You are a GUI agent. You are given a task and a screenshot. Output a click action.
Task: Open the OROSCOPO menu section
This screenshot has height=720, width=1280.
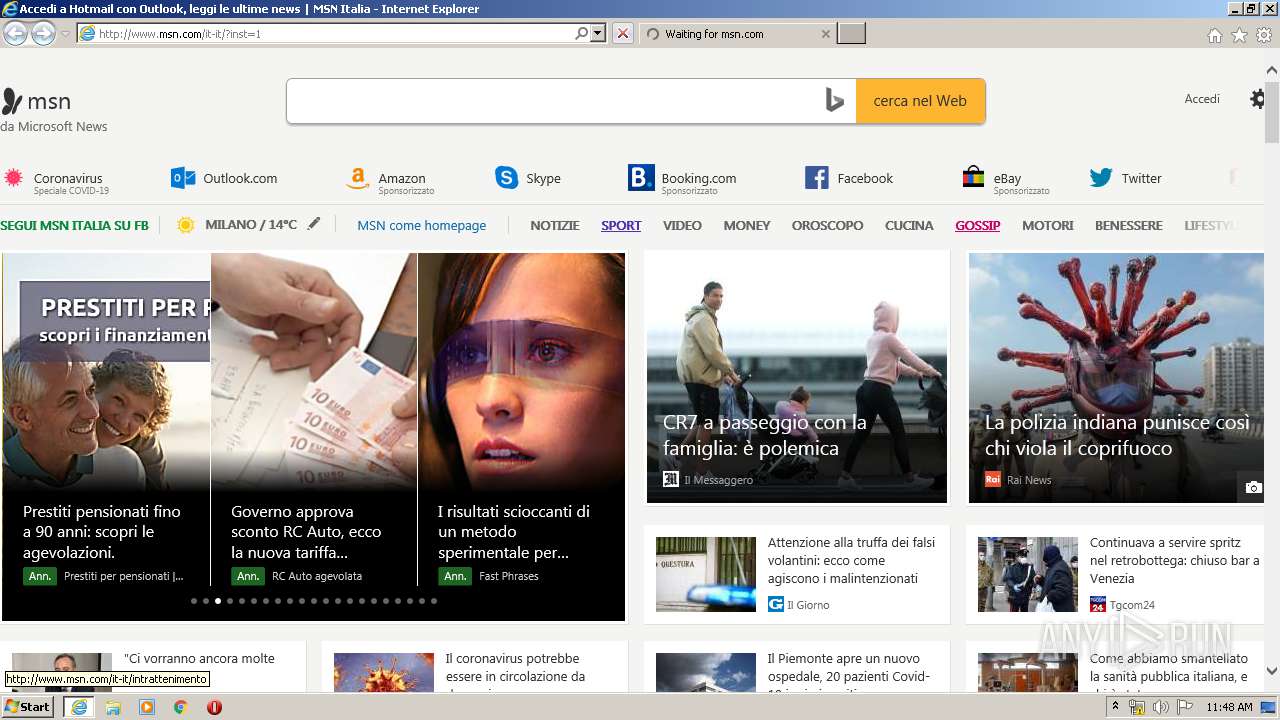coord(827,226)
